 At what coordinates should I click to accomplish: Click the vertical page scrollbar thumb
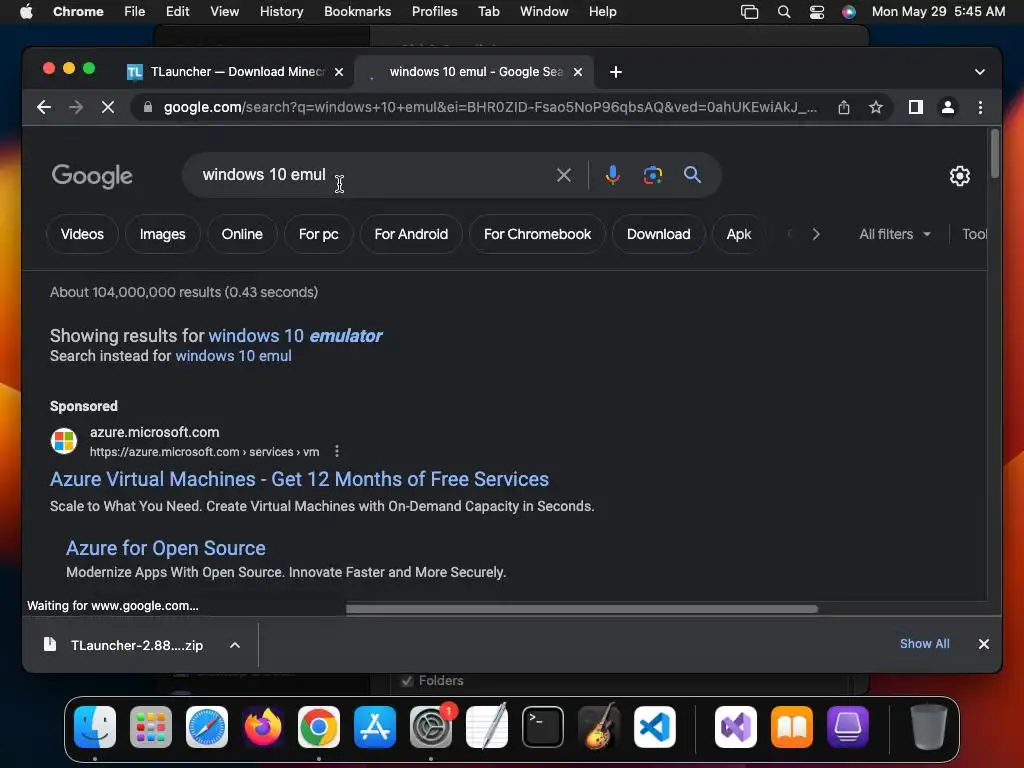[995, 153]
